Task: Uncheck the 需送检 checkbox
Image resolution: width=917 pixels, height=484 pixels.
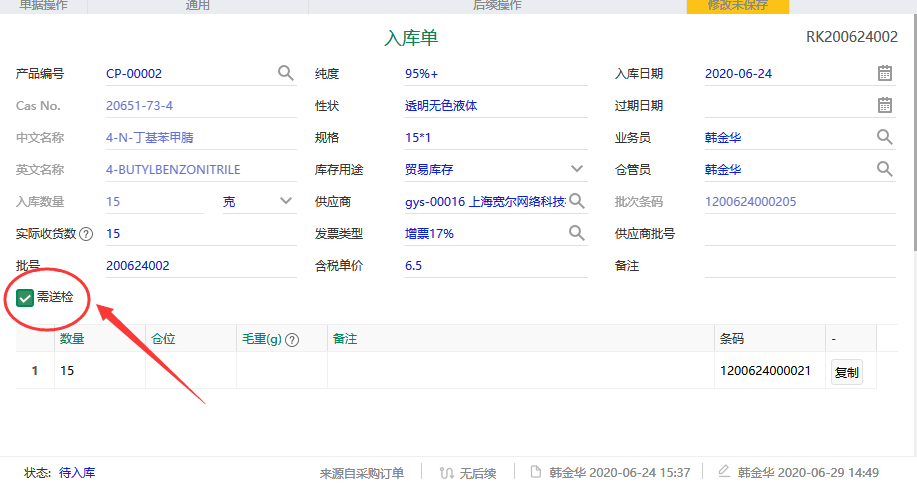Action: (x=25, y=297)
